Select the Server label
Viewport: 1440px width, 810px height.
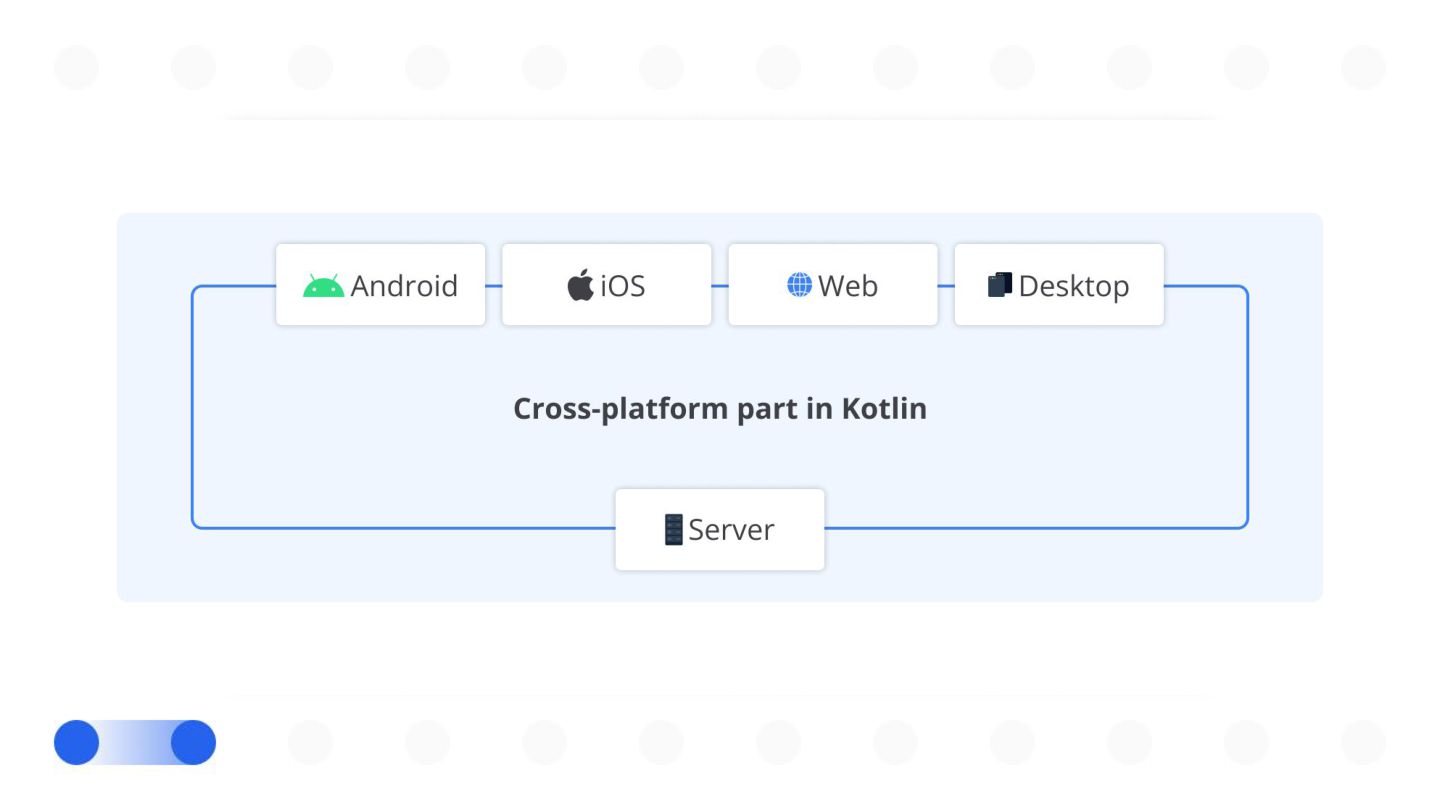coord(731,530)
